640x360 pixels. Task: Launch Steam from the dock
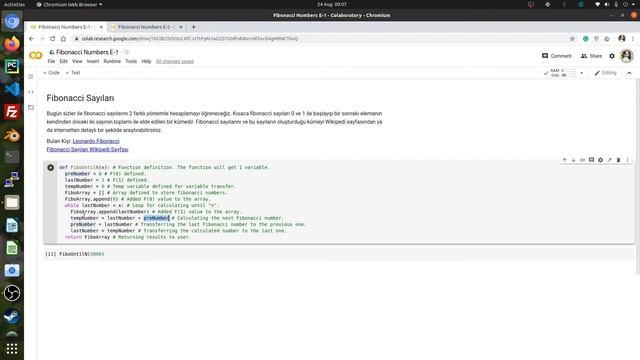[12, 316]
